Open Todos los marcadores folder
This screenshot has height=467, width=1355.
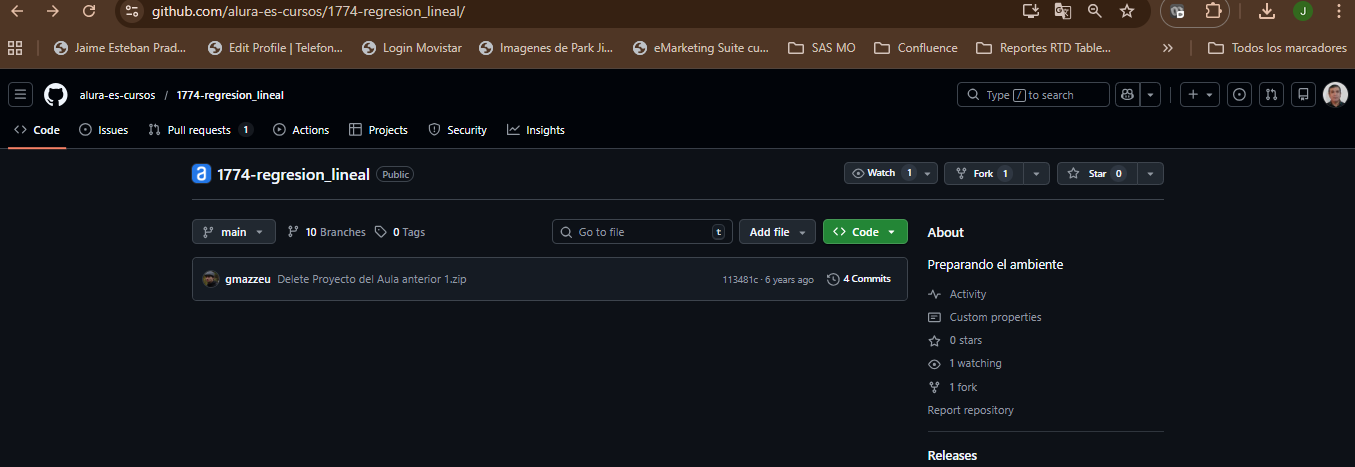(x=1277, y=47)
